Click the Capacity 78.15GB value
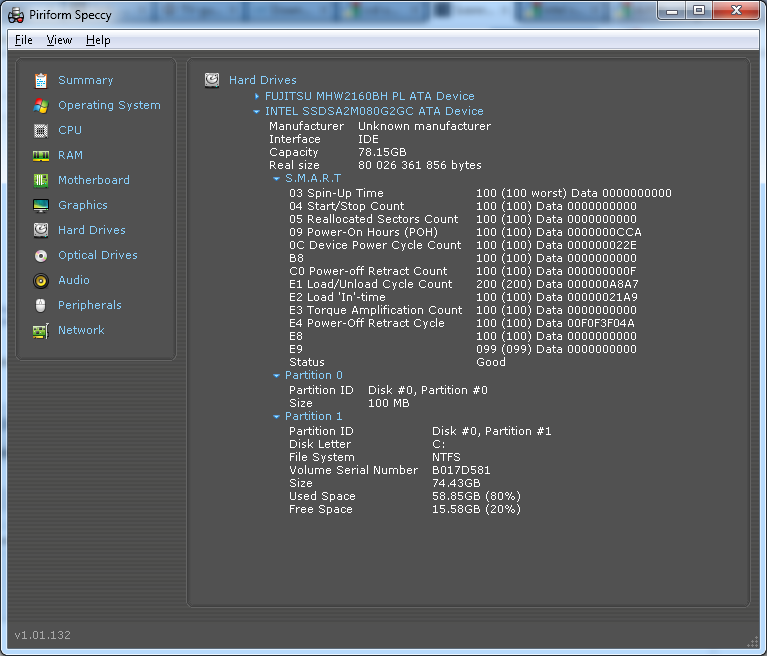Screen dimensions: 768x658 point(382,152)
